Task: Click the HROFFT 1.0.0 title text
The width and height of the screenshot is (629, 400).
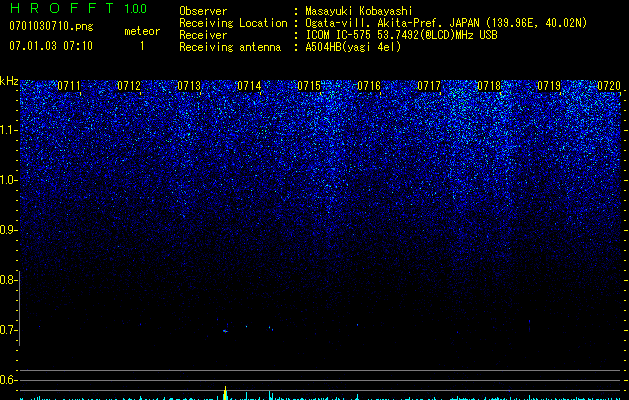Action: click(x=78, y=8)
